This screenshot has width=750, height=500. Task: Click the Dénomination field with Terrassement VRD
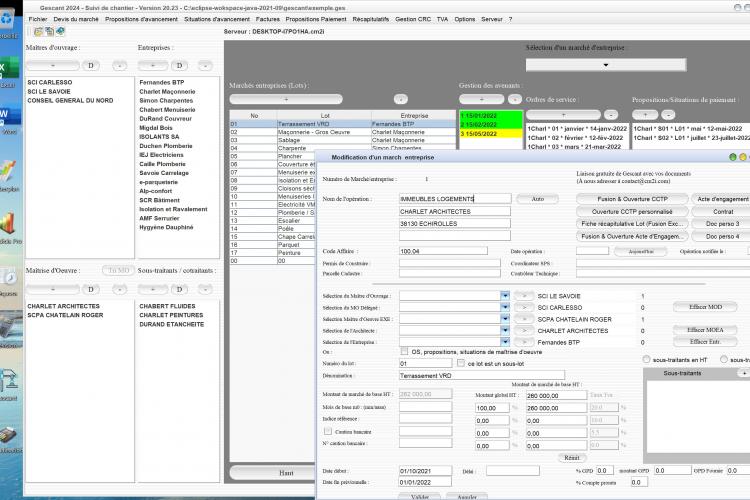[x=482, y=376]
